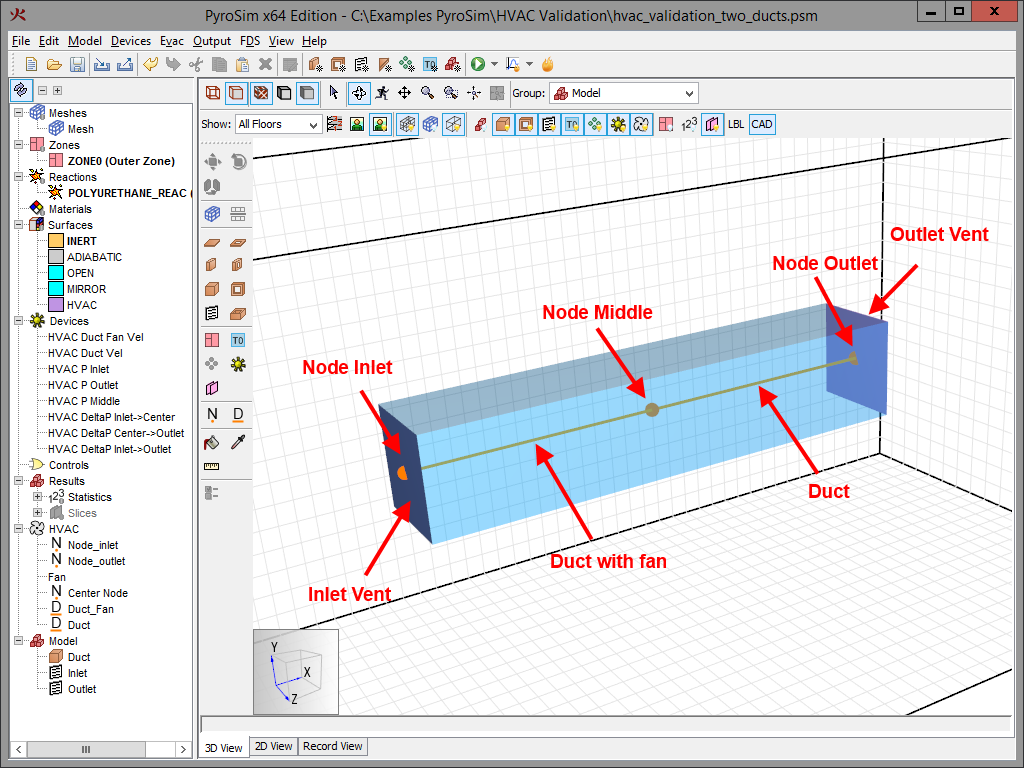Click HVAC surface purple swatch
The image size is (1024, 768).
[x=56, y=305]
